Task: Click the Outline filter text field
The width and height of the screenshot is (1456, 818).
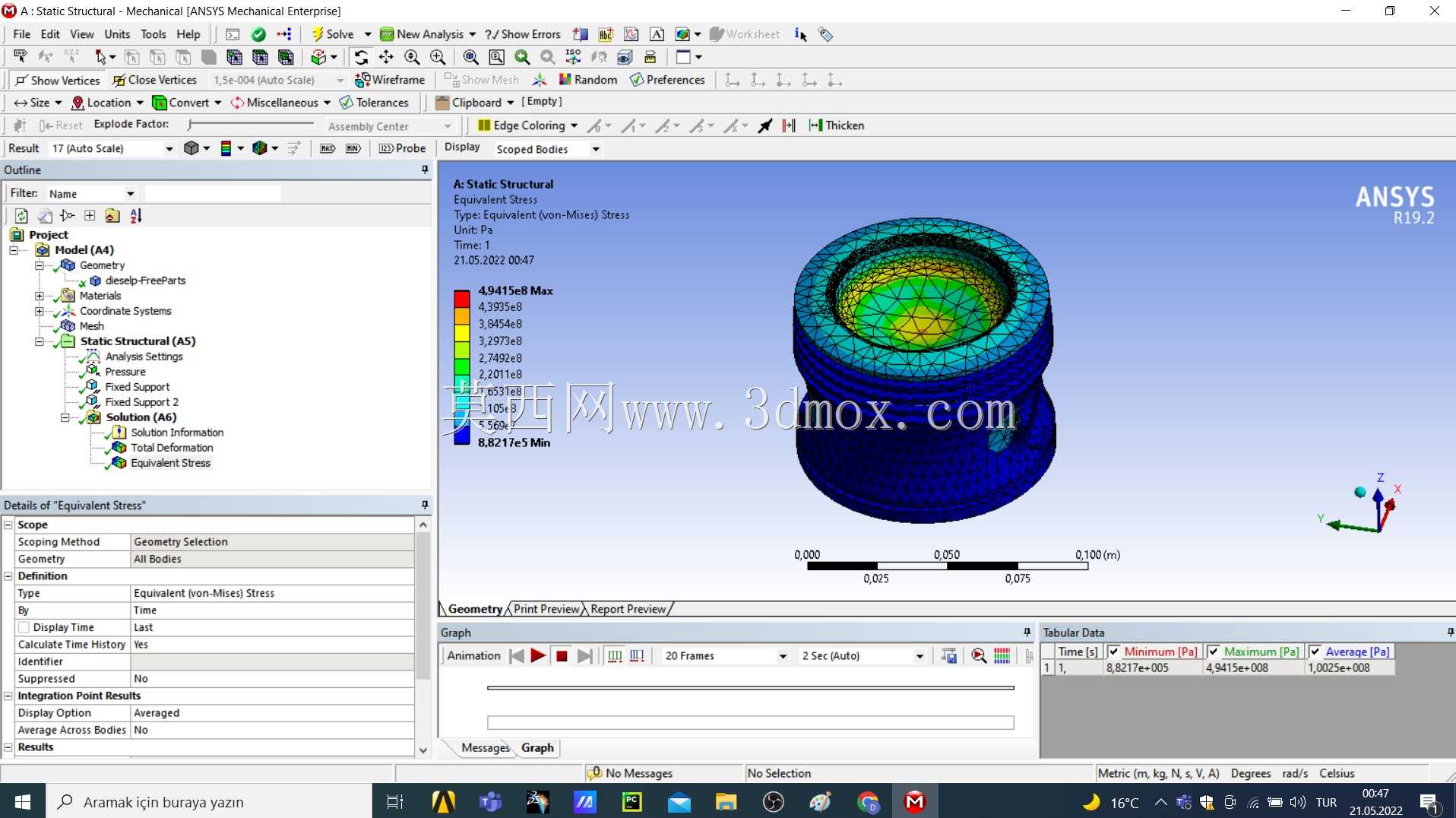Action: pos(213,194)
